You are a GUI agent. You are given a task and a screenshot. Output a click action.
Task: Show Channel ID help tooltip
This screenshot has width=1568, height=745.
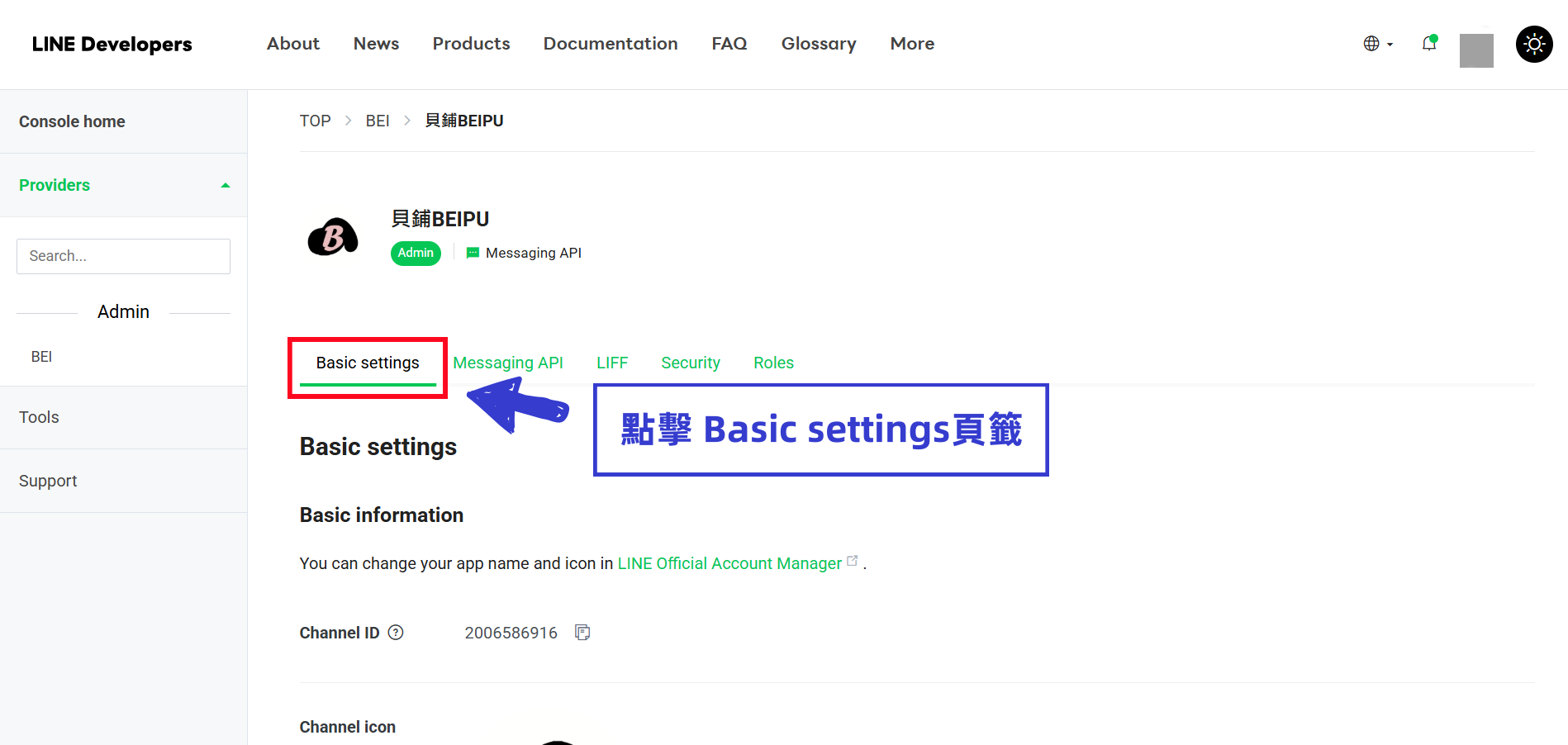[x=396, y=633]
